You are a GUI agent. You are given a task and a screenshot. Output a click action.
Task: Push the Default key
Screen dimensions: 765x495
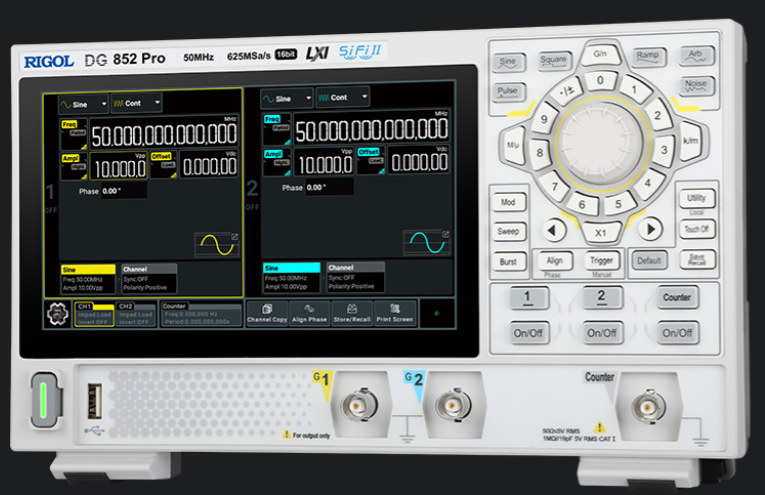(649, 260)
